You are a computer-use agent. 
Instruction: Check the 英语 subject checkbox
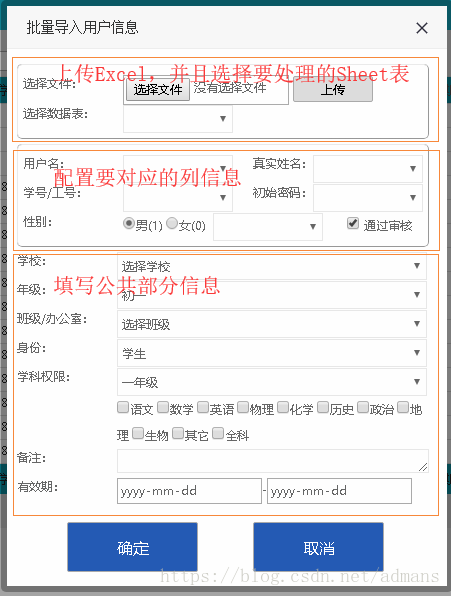click(203, 407)
